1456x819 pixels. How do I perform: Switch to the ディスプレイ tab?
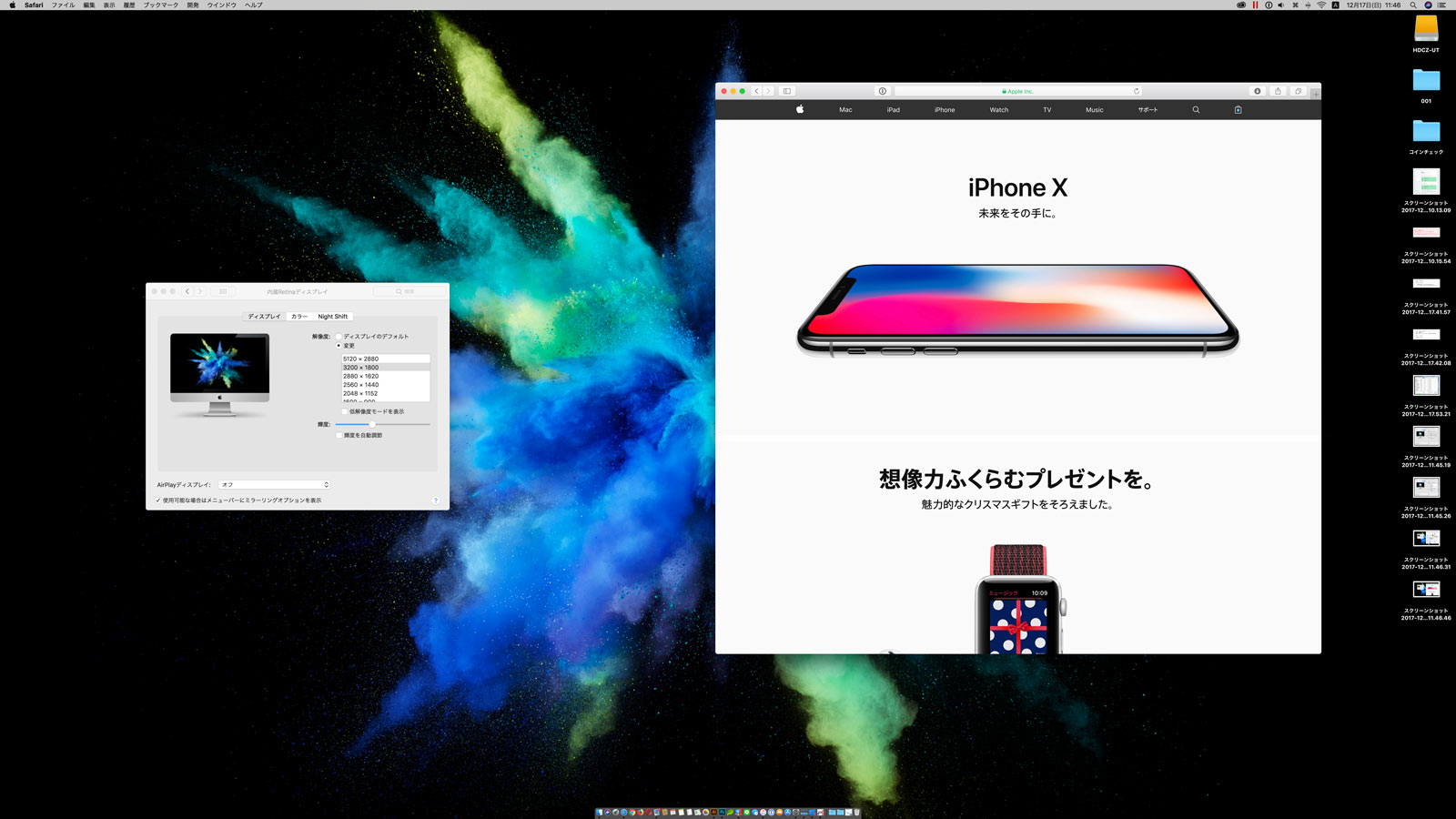[265, 317]
